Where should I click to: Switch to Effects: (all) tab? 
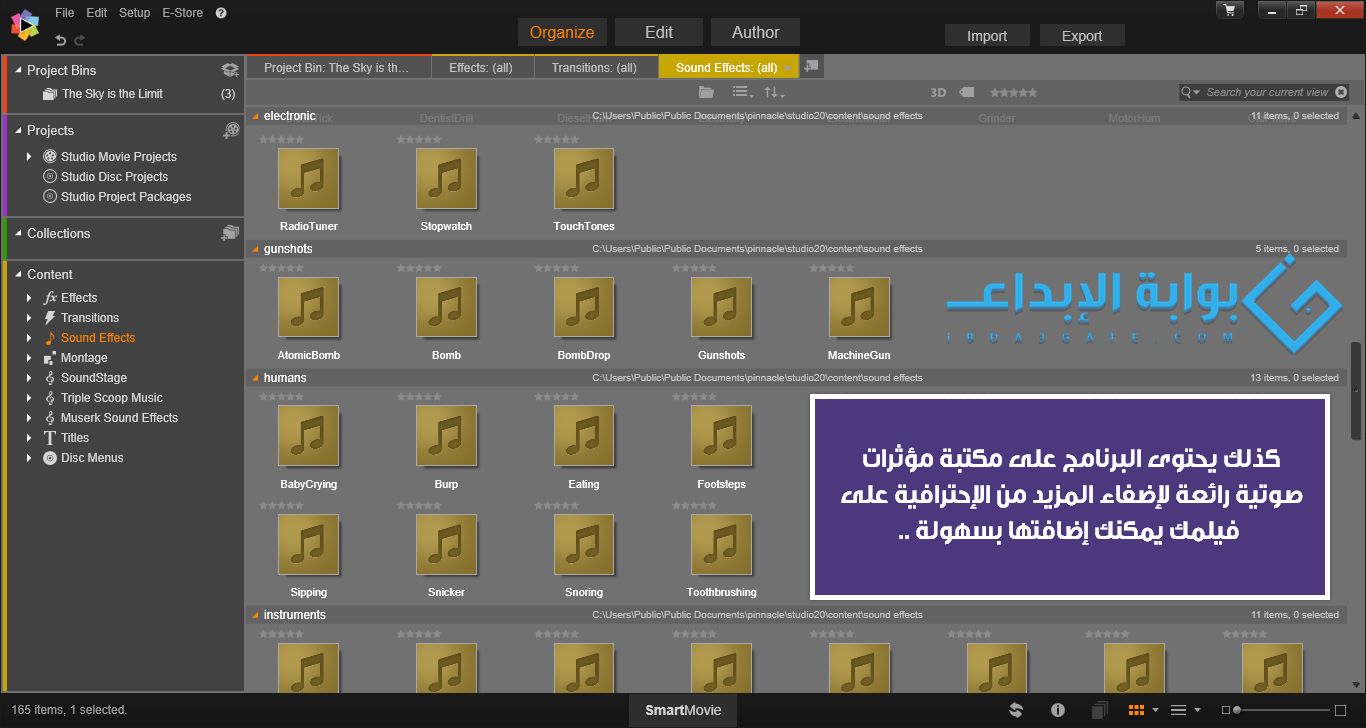tap(481, 67)
